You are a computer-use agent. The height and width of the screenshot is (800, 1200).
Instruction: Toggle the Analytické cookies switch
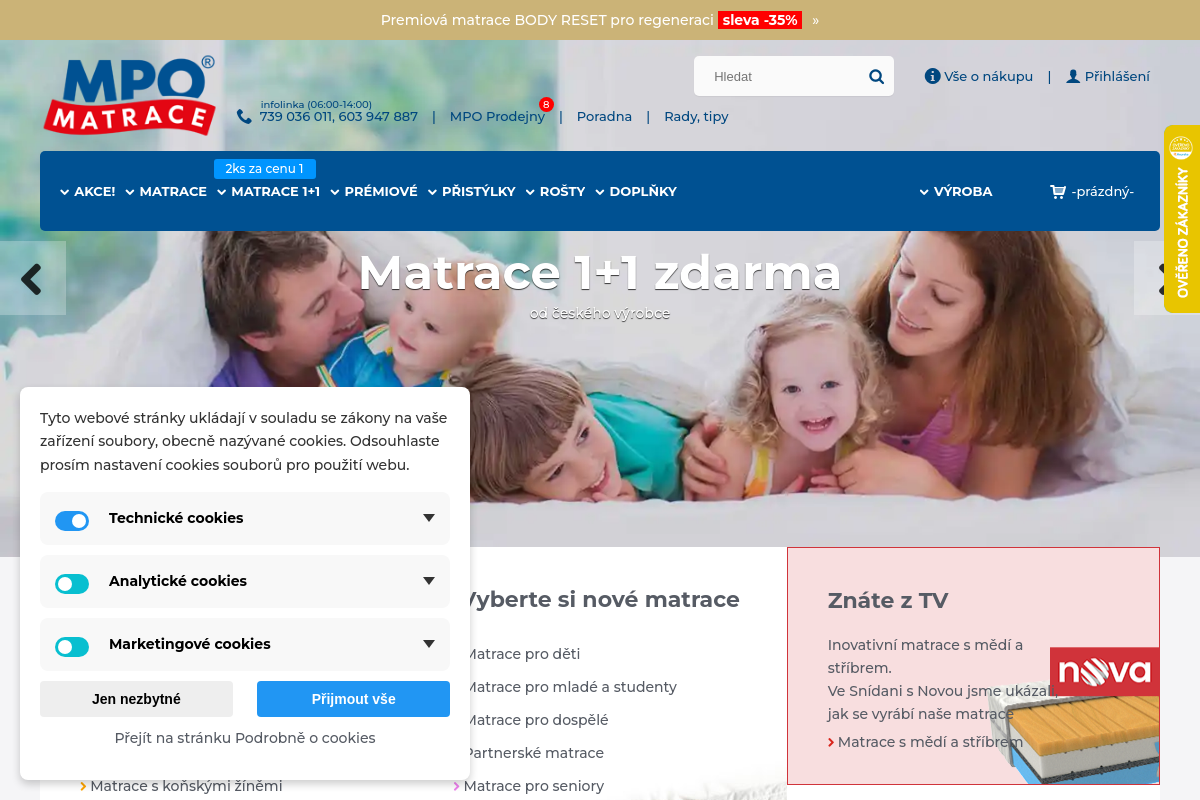tap(72, 583)
